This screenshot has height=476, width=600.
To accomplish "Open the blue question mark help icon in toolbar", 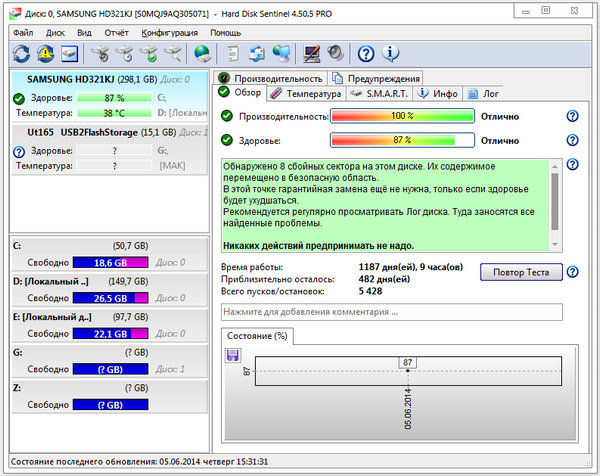I will pos(366,53).
